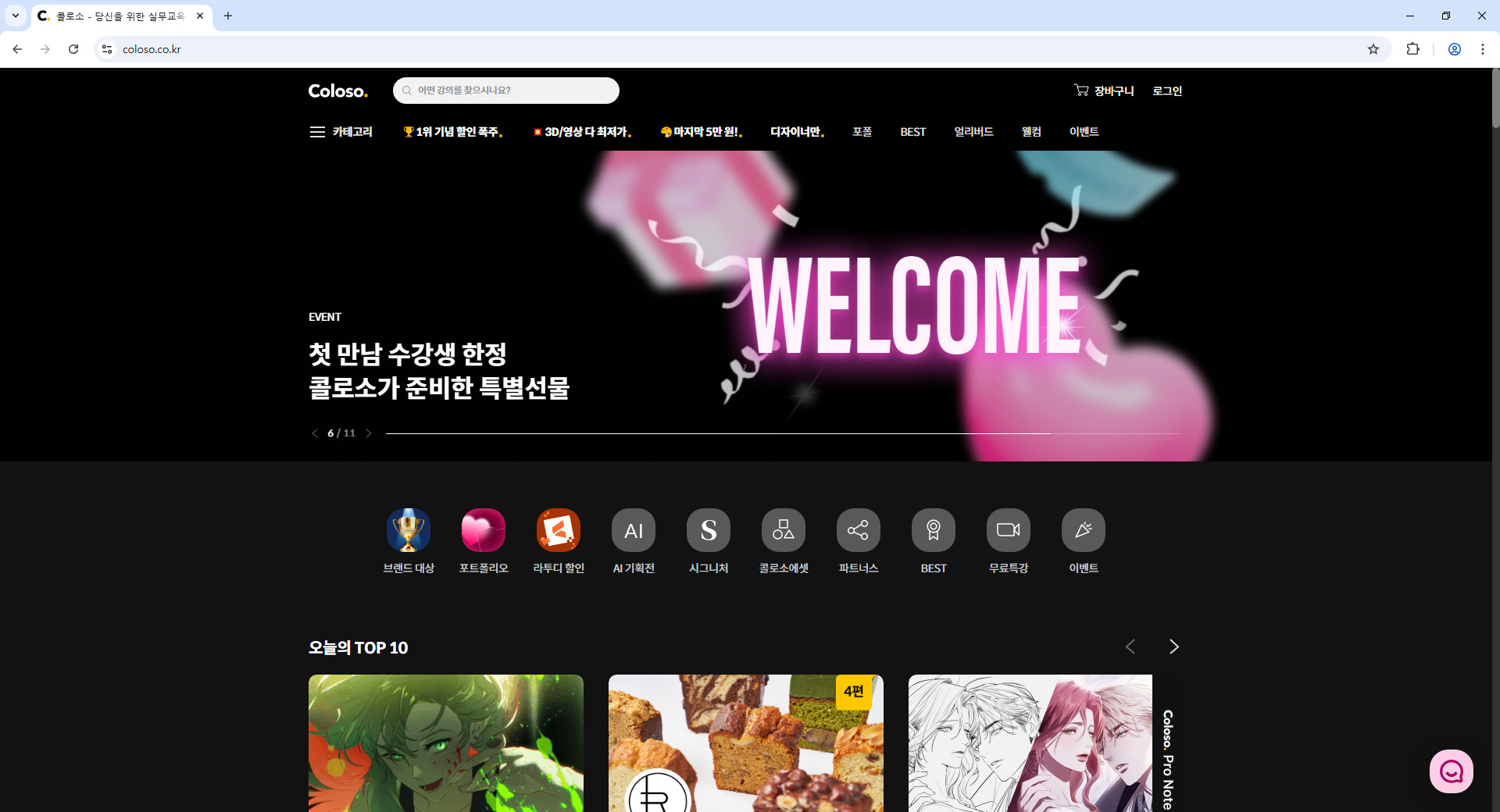Open the pound cake baking course thumbnail
The width and height of the screenshot is (1500, 812).
point(746,743)
